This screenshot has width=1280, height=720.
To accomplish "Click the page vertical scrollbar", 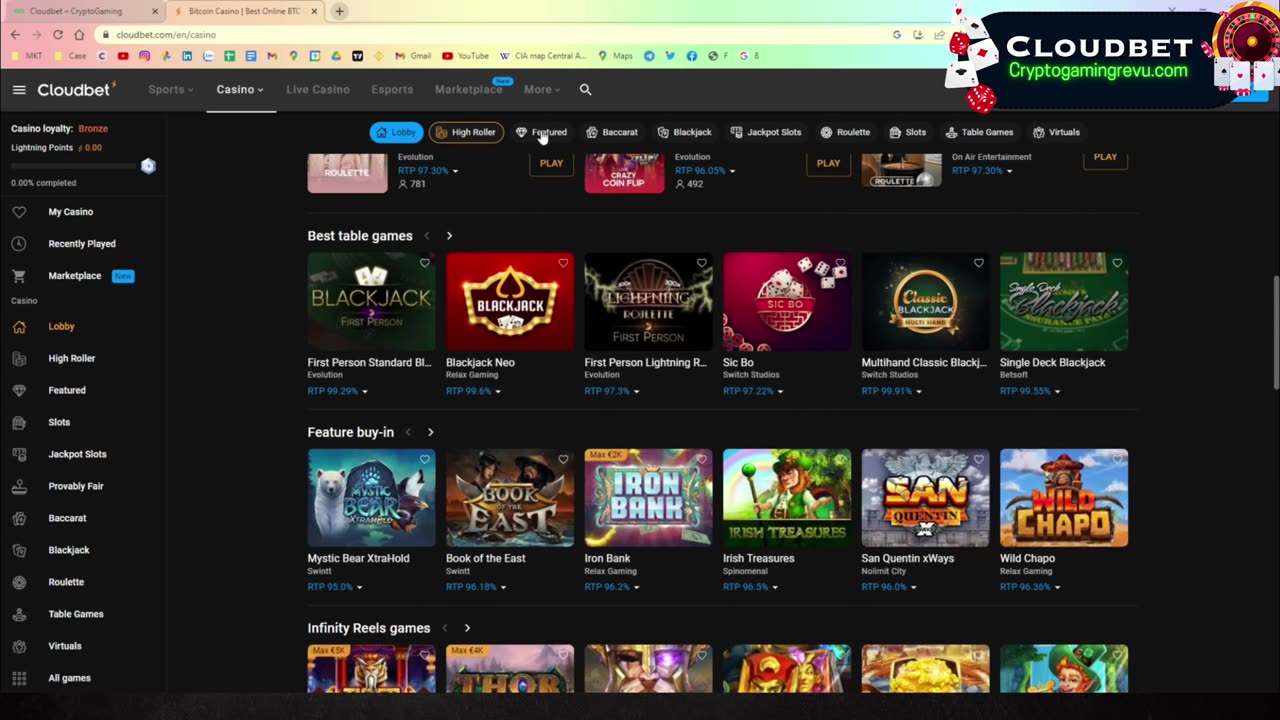I will tap(1275, 332).
